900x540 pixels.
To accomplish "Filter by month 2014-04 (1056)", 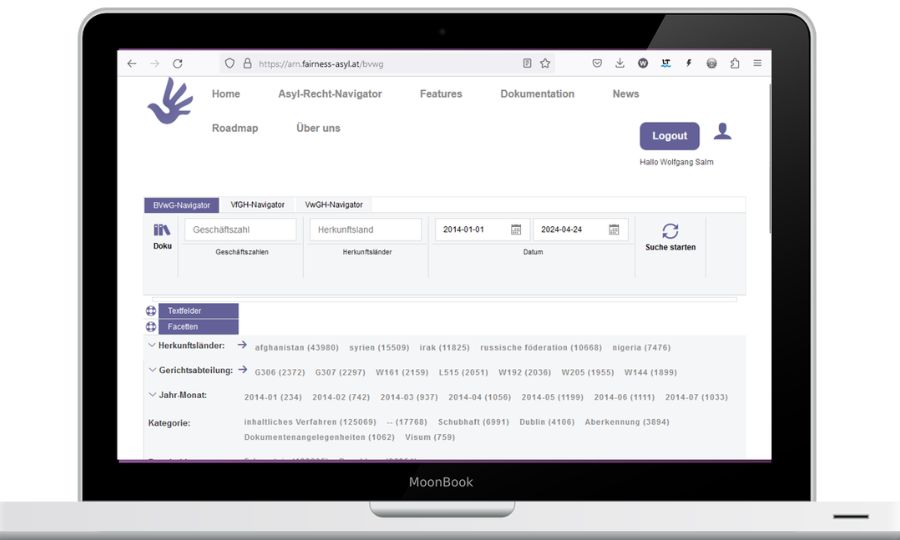I will (479, 397).
